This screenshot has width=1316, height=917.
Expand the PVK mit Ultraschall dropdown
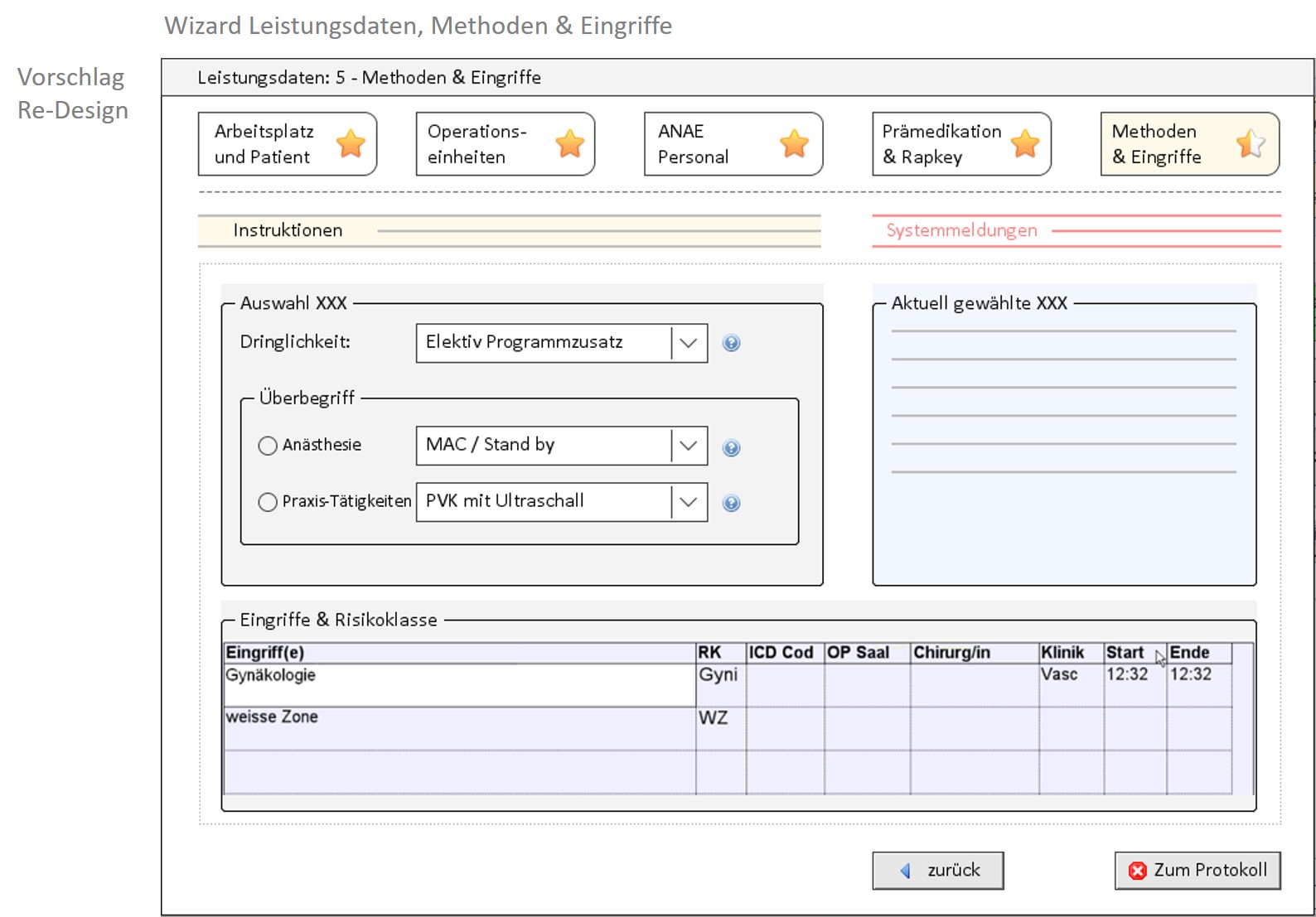click(x=689, y=502)
